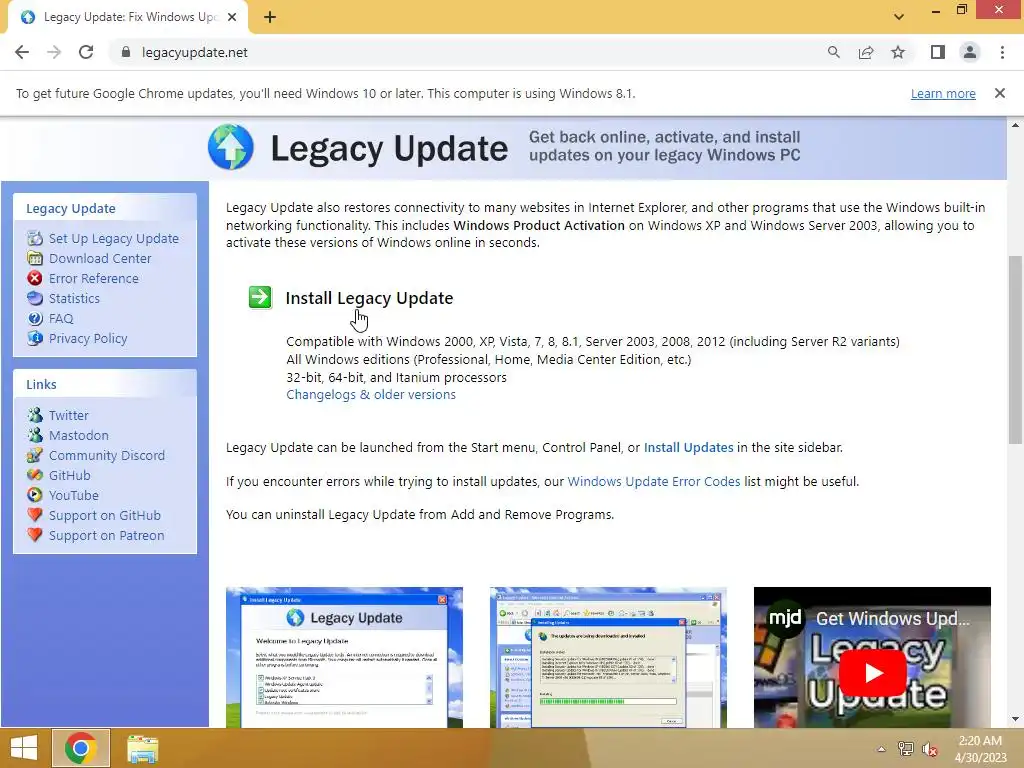Click the Install Legacy Update heading link

pos(369,298)
